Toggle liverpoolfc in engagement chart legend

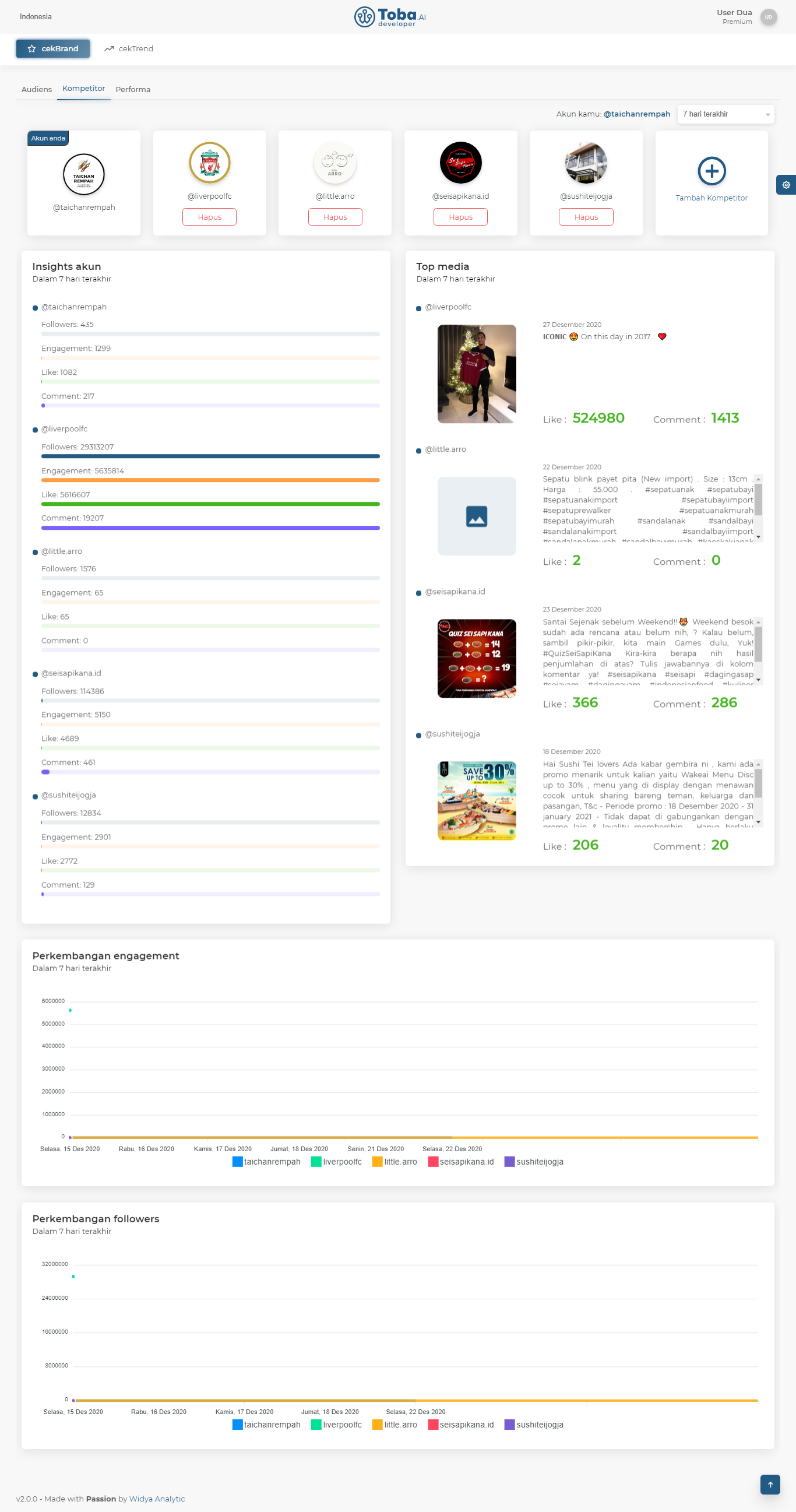coord(336,1162)
